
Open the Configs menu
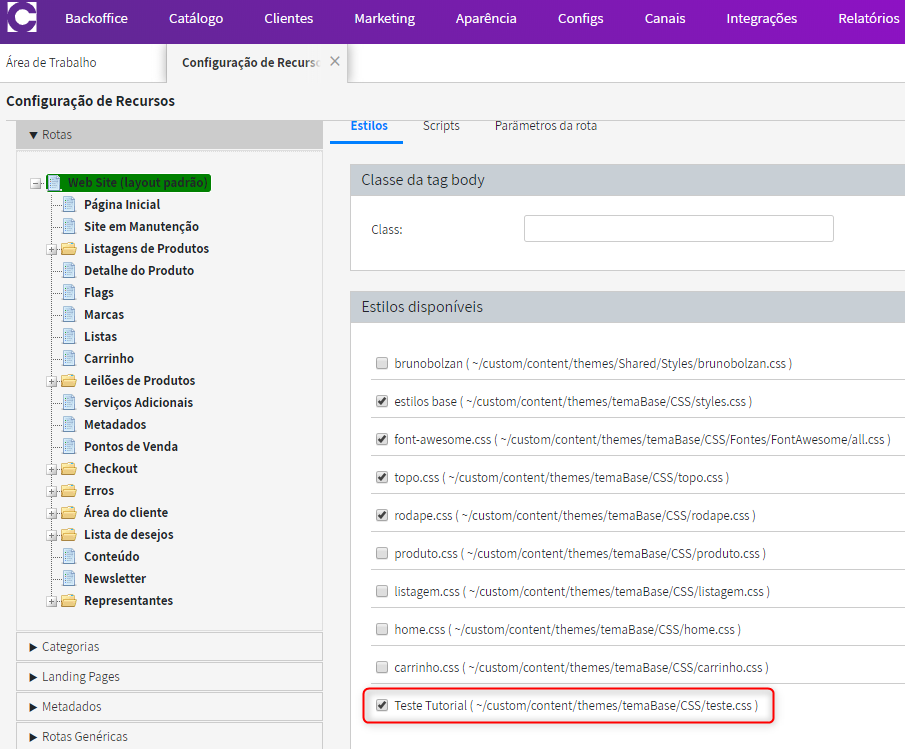pos(581,18)
